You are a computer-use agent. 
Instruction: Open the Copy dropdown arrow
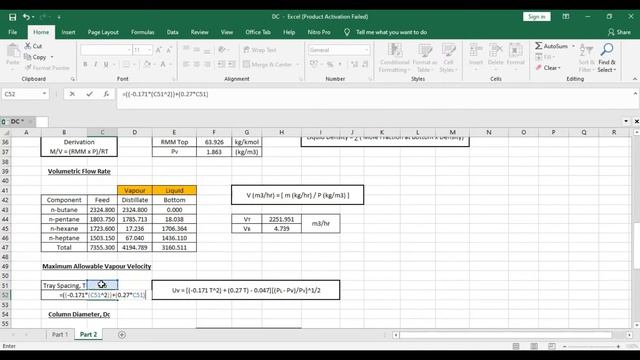52,57
